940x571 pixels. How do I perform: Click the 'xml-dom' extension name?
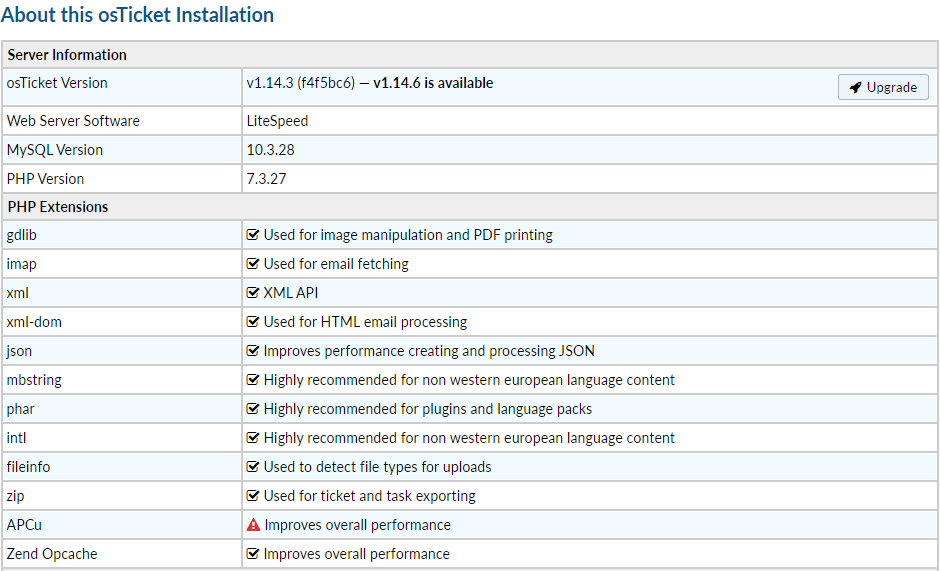(34, 322)
